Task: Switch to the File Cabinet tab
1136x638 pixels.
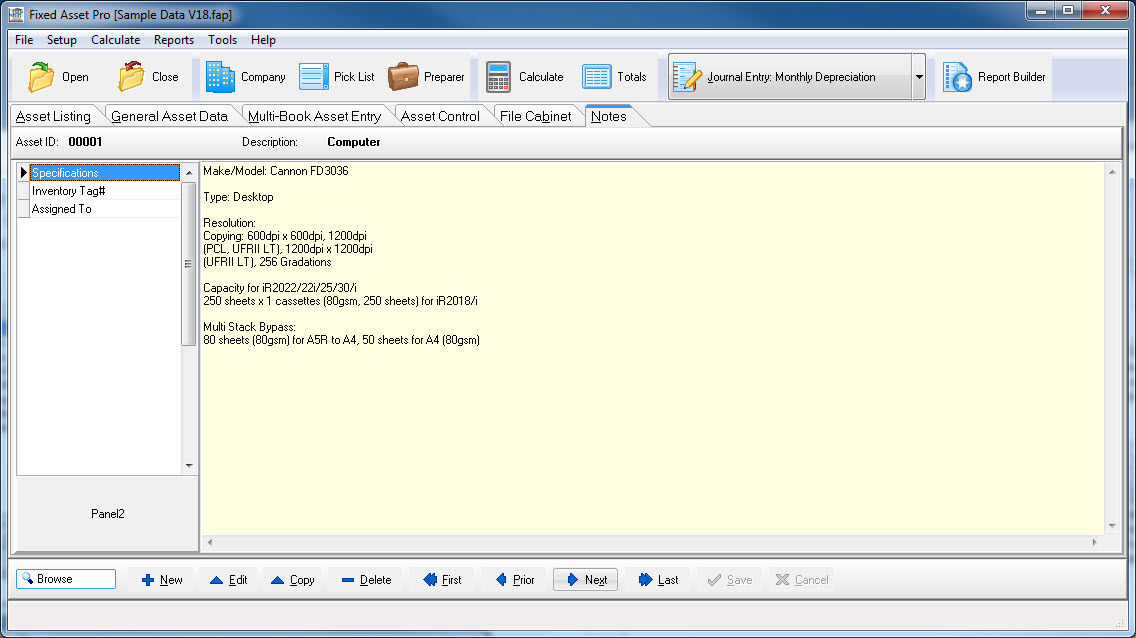Action: (x=535, y=116)
